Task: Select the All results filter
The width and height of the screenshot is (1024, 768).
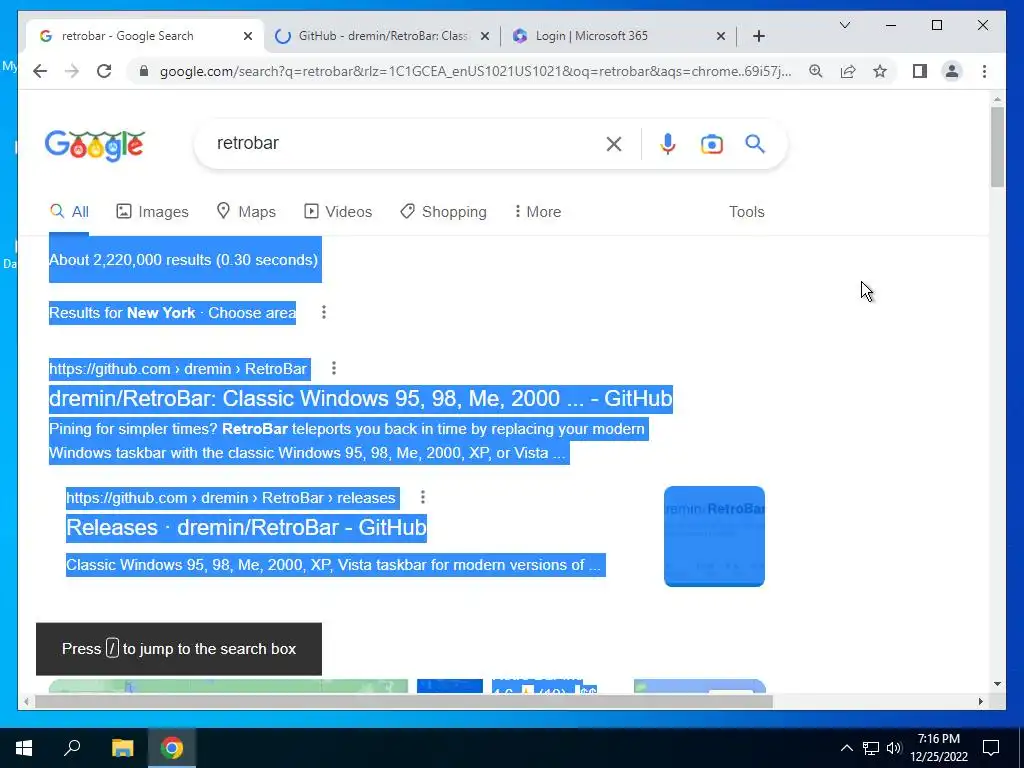Action: point(69,212)
